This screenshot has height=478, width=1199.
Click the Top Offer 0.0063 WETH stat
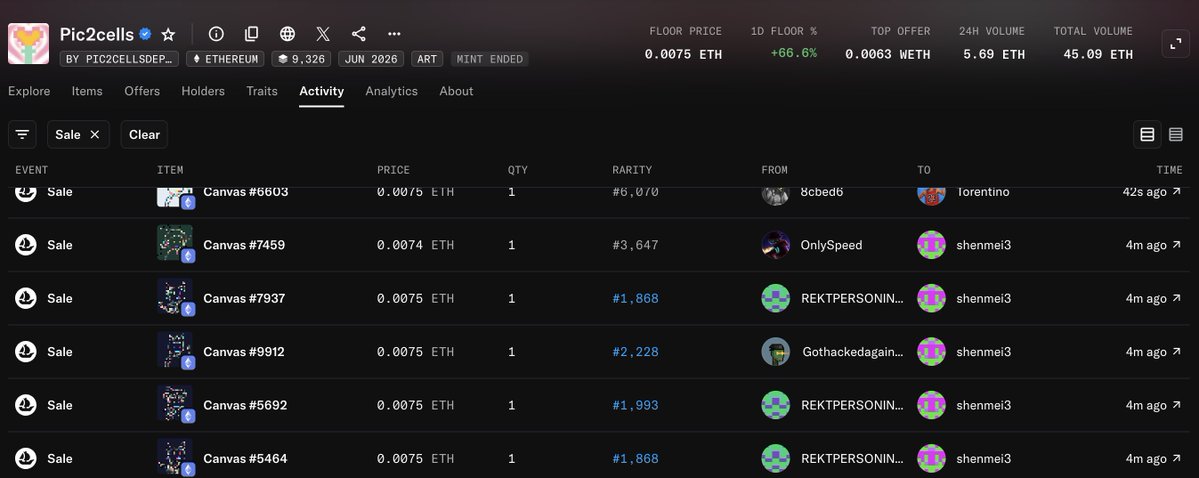pyautogui.click(x=888, y=54)
